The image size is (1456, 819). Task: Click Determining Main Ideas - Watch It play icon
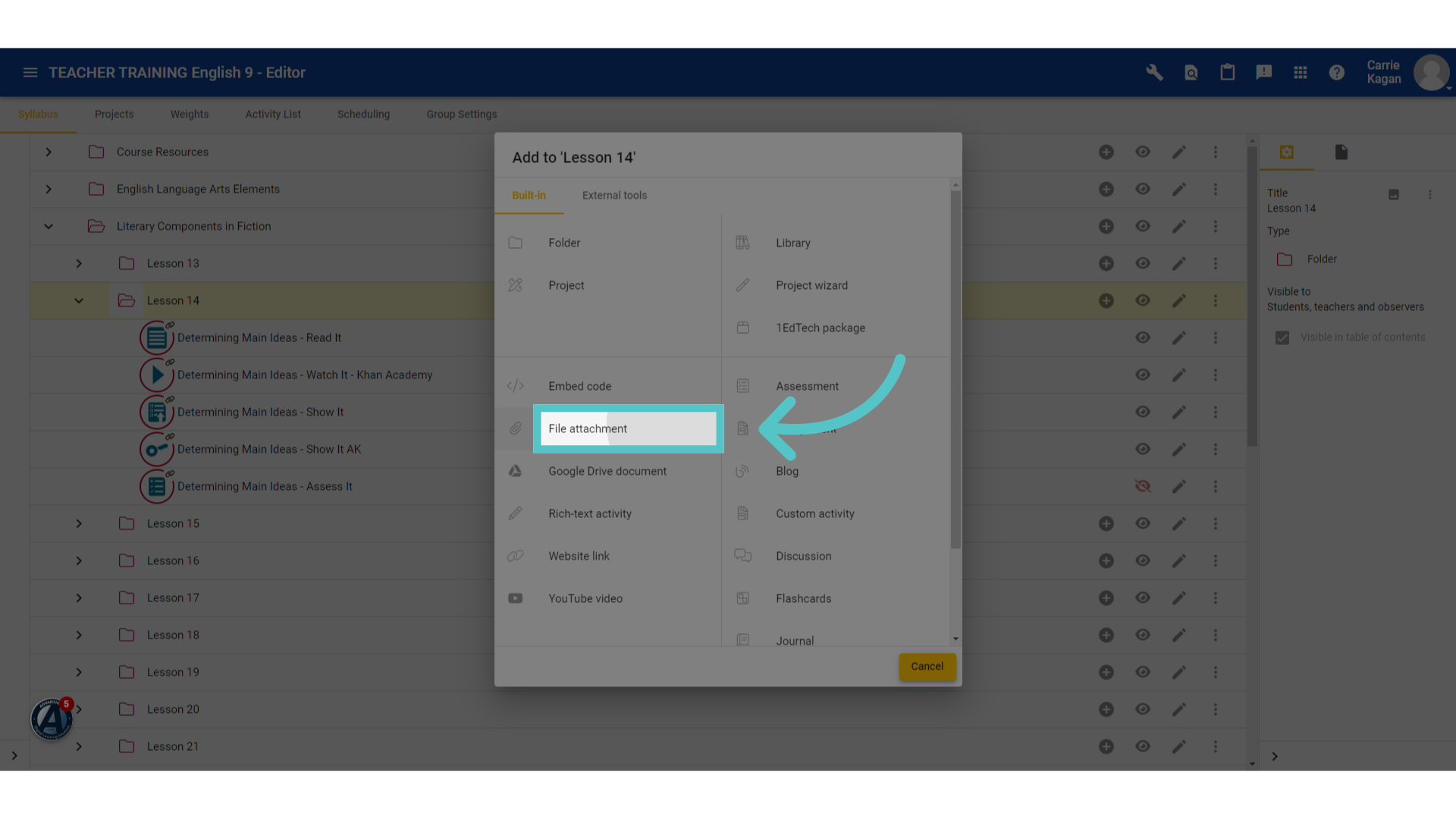[157, 375]
